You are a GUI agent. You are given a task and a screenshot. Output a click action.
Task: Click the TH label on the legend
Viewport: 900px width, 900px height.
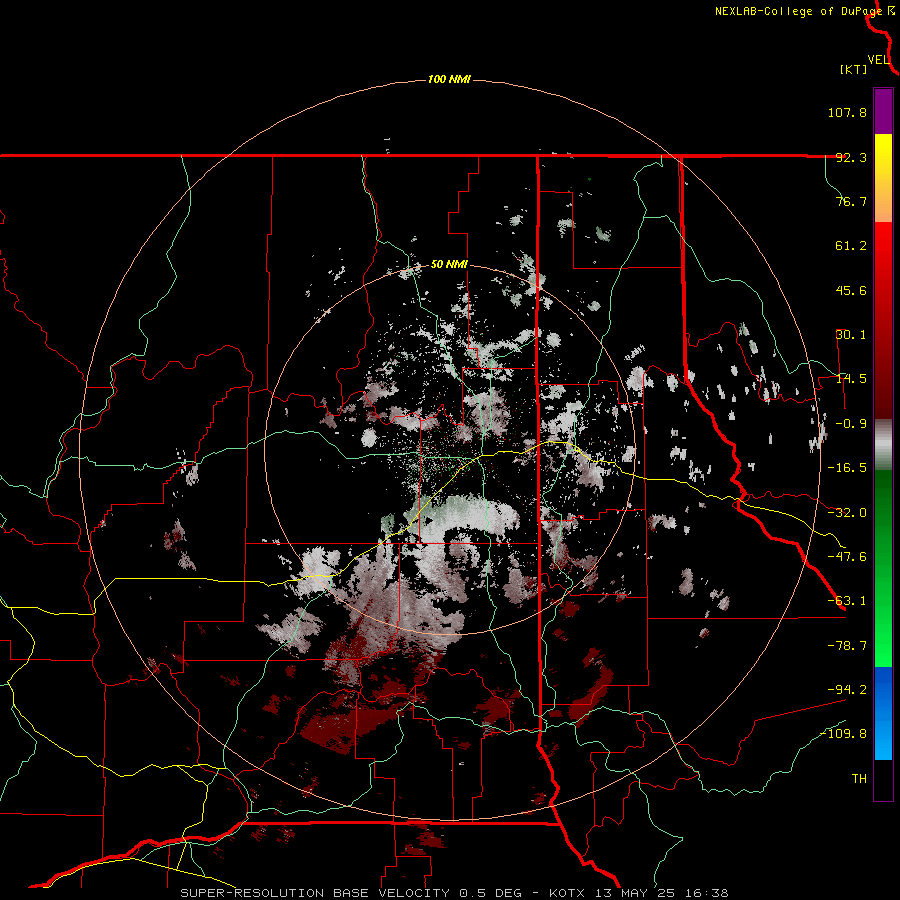(x=859, y=779)
